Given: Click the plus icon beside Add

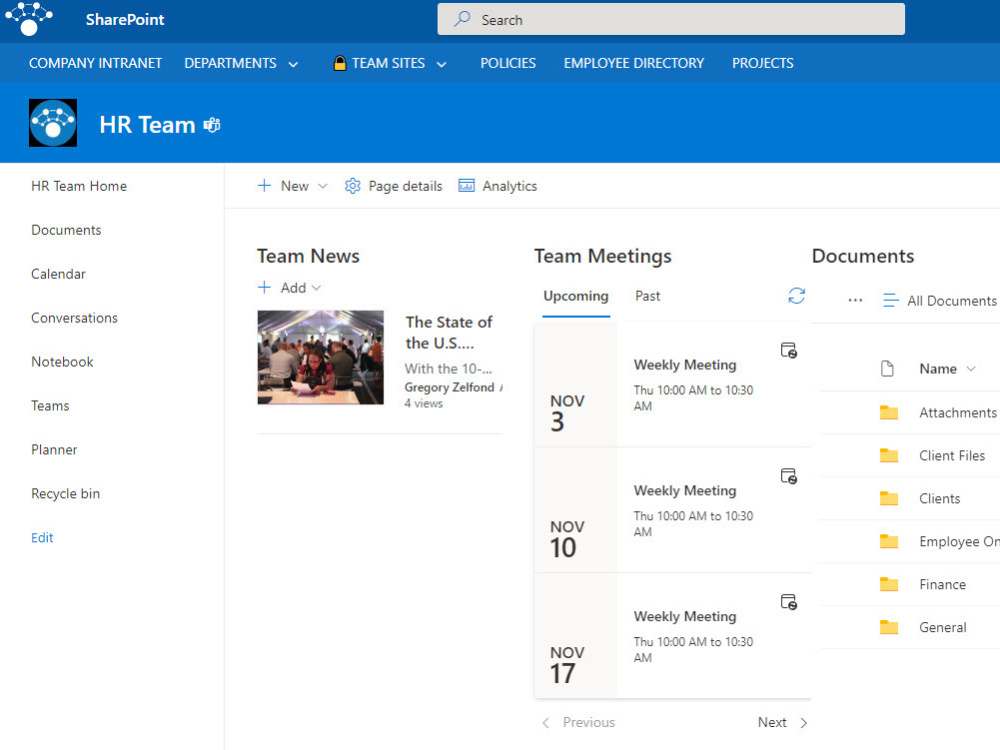Looking at the screenshot, I should point(264,288).
